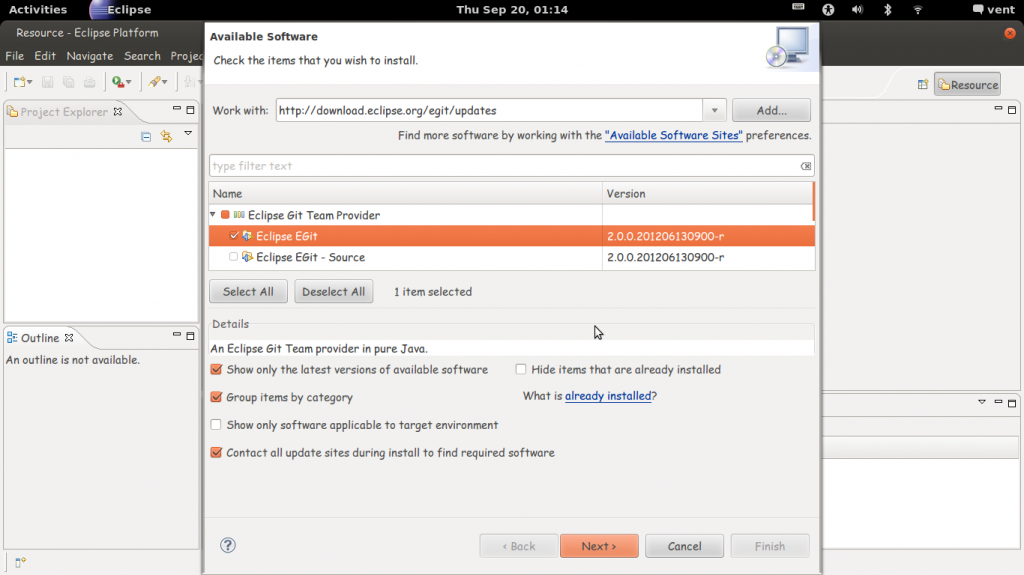The height and width of the screenshot is (575, 1024).
Task: Click the Save toolbar icon
Action: [x=47, y=82]
